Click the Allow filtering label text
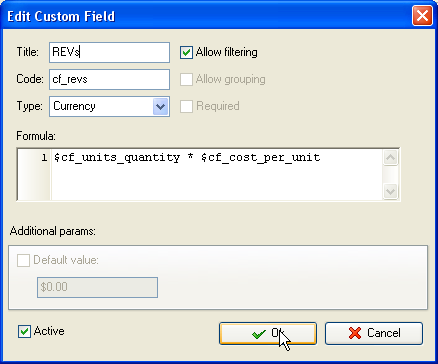This screenshot has width=438, height=364. click(227, 52)
